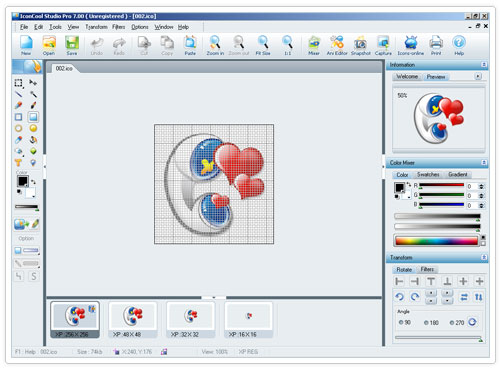
Task: Click the Snapshot toolbar icon
Action: pos(361,45)
